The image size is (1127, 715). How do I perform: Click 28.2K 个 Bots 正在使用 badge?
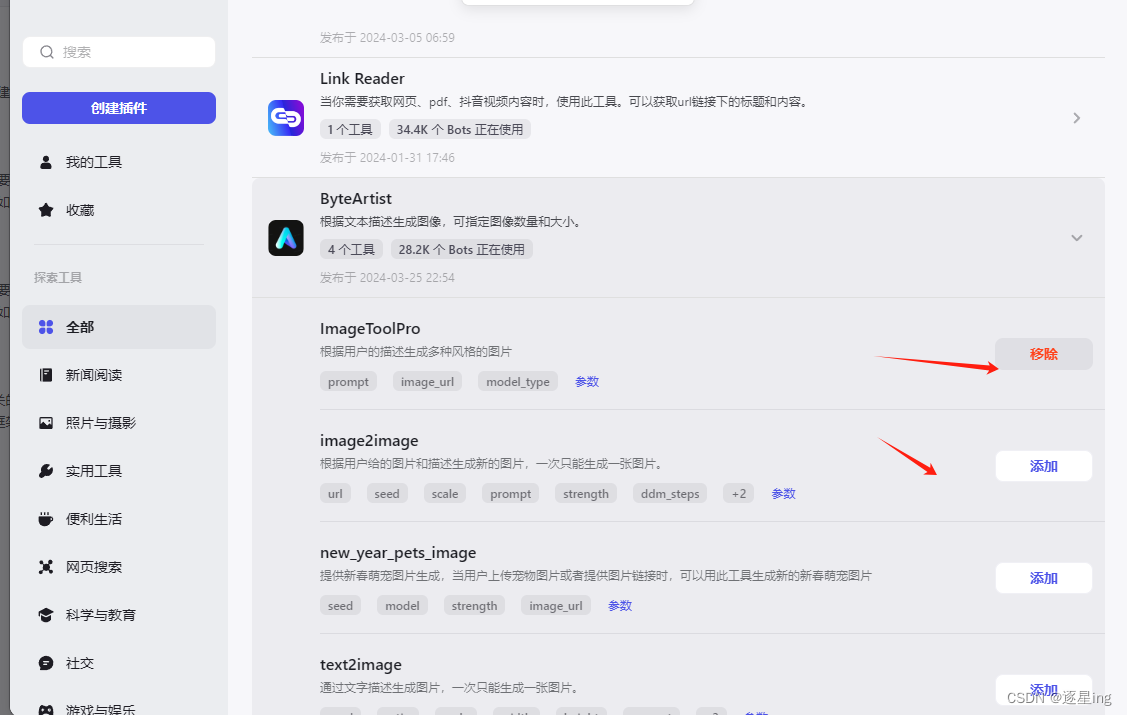461,249
